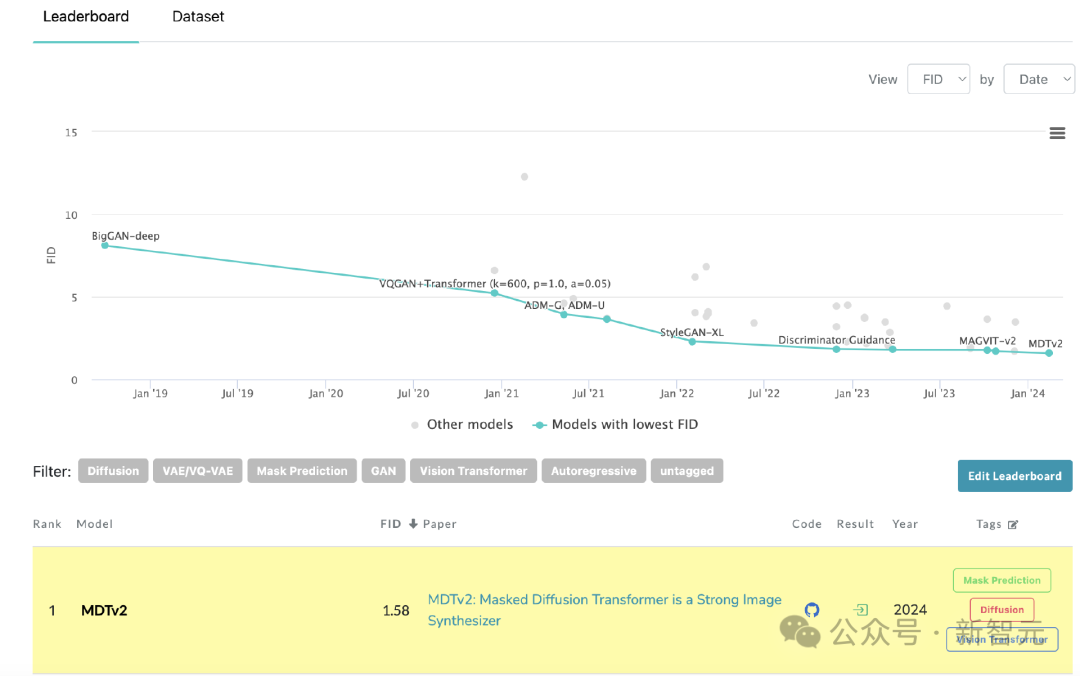Click the edit tags pencil icon

pos(1013,525)
